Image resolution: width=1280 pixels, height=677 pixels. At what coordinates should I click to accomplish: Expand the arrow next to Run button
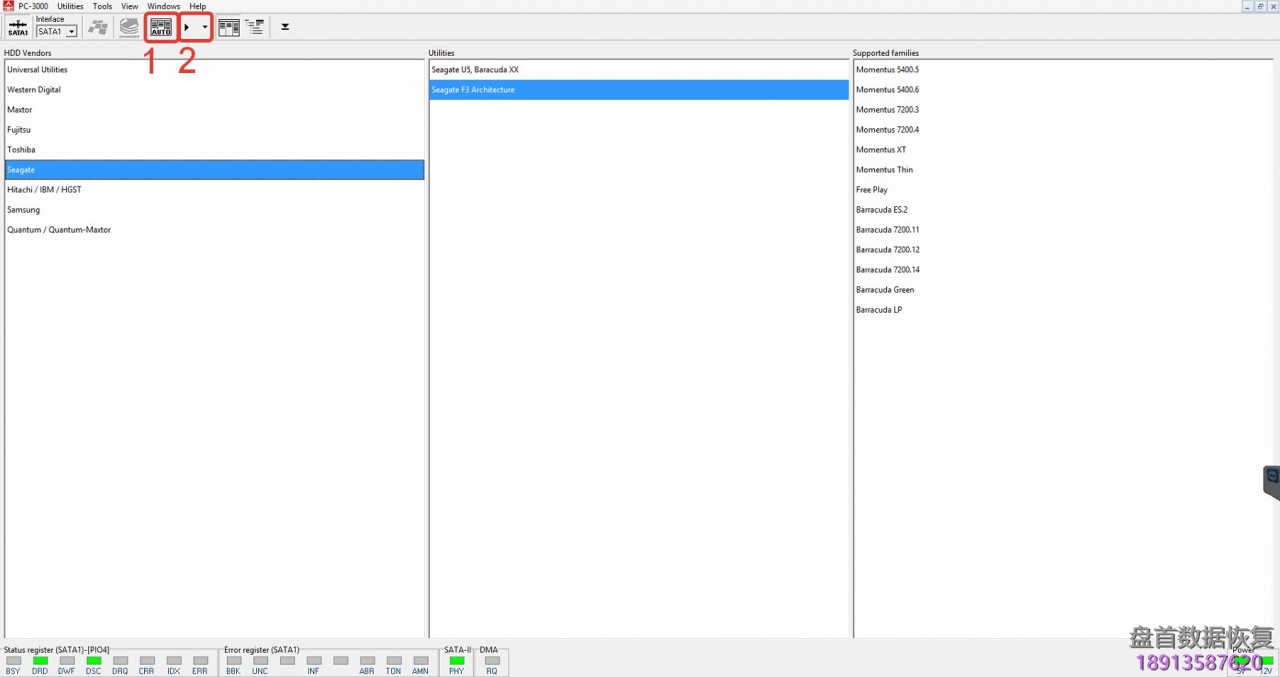click(x=205, y=28)
